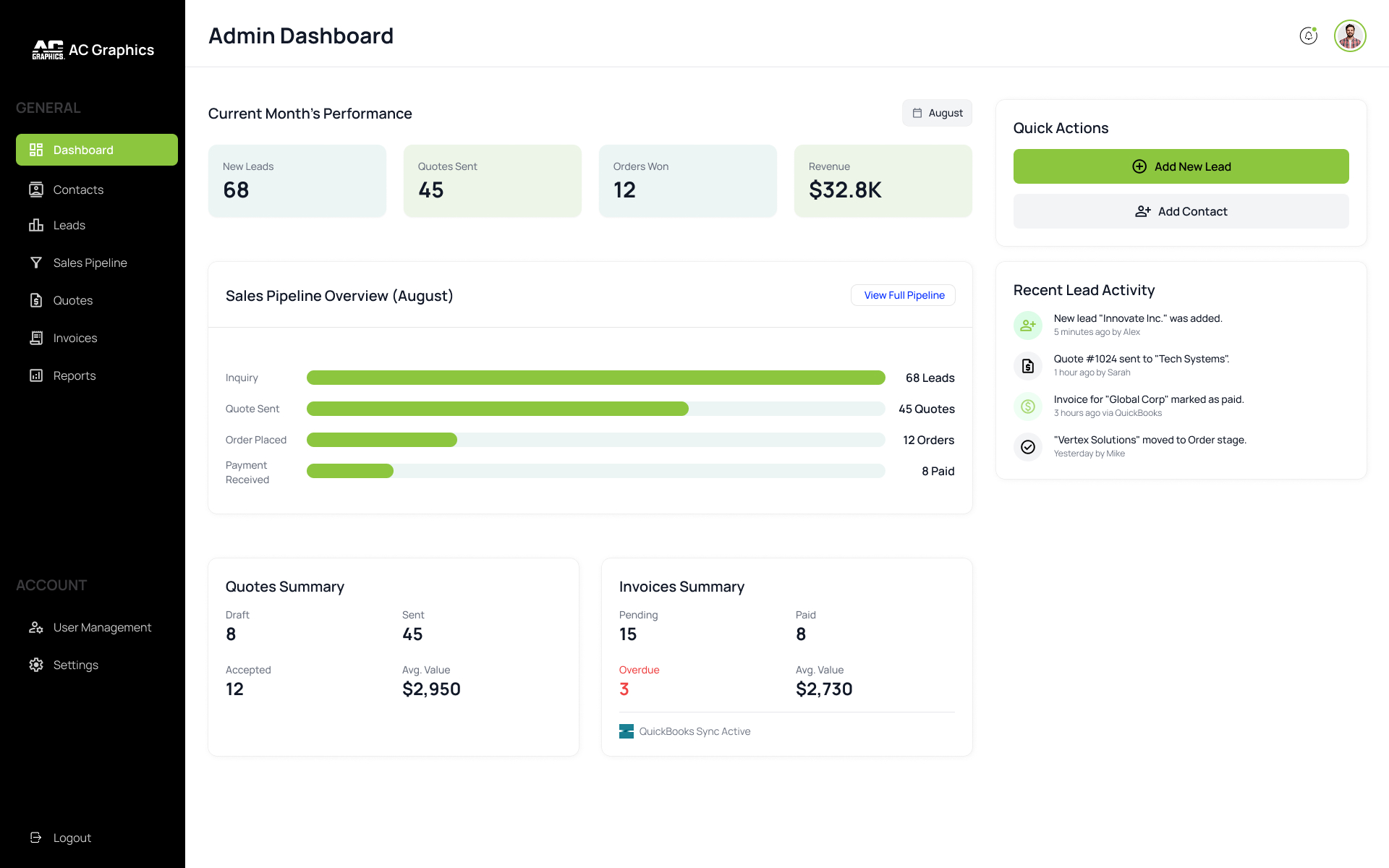Click the Settings gear icon

(36, 665)
